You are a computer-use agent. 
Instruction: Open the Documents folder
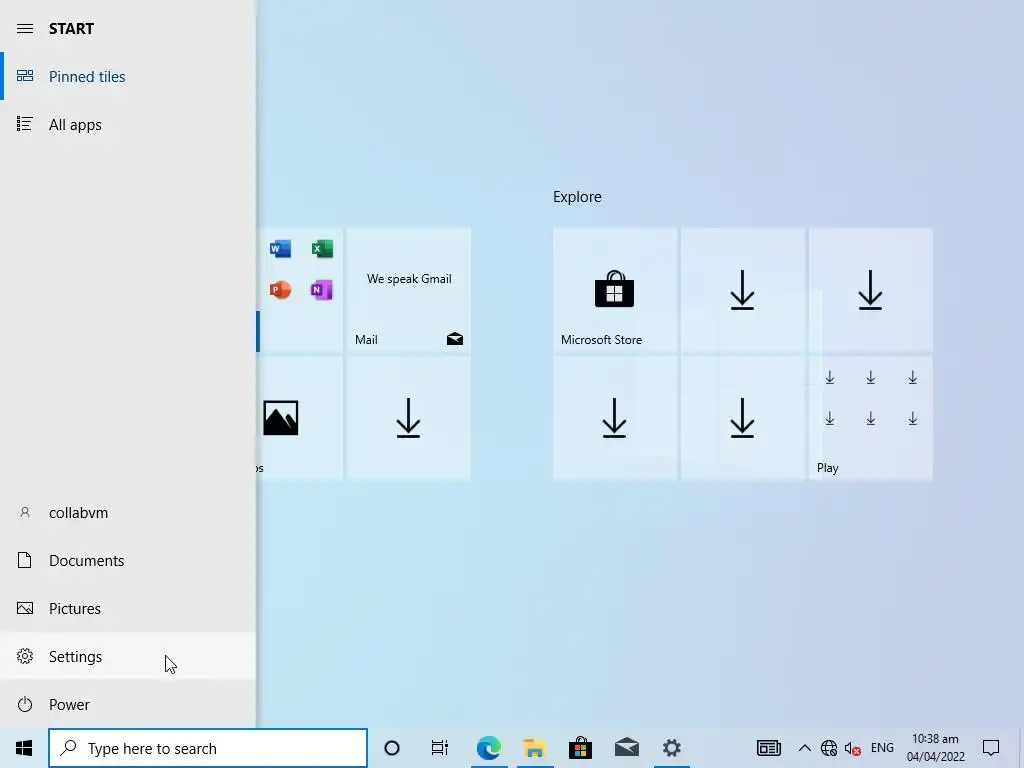128,560
